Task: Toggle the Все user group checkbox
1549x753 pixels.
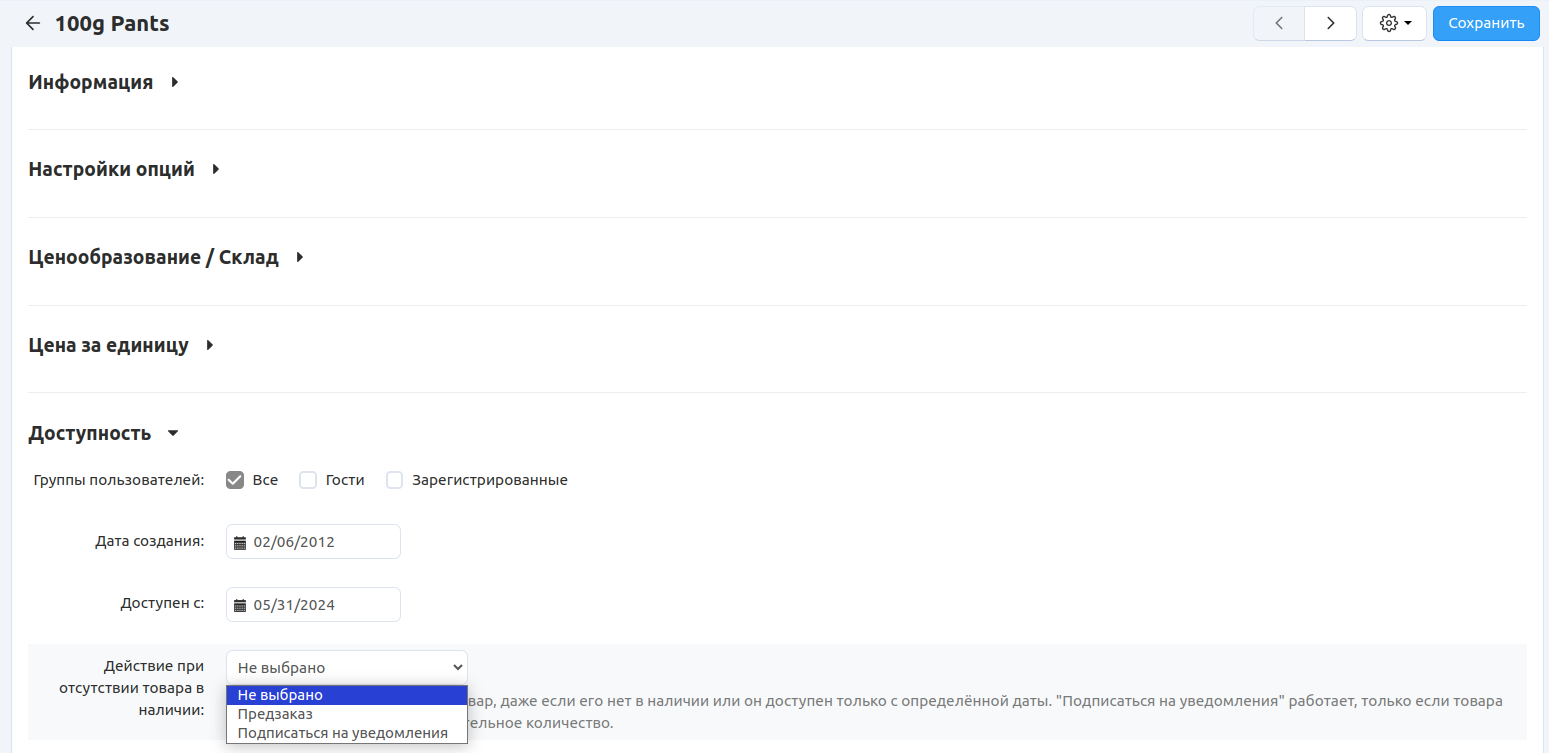Action: point(236,480)
